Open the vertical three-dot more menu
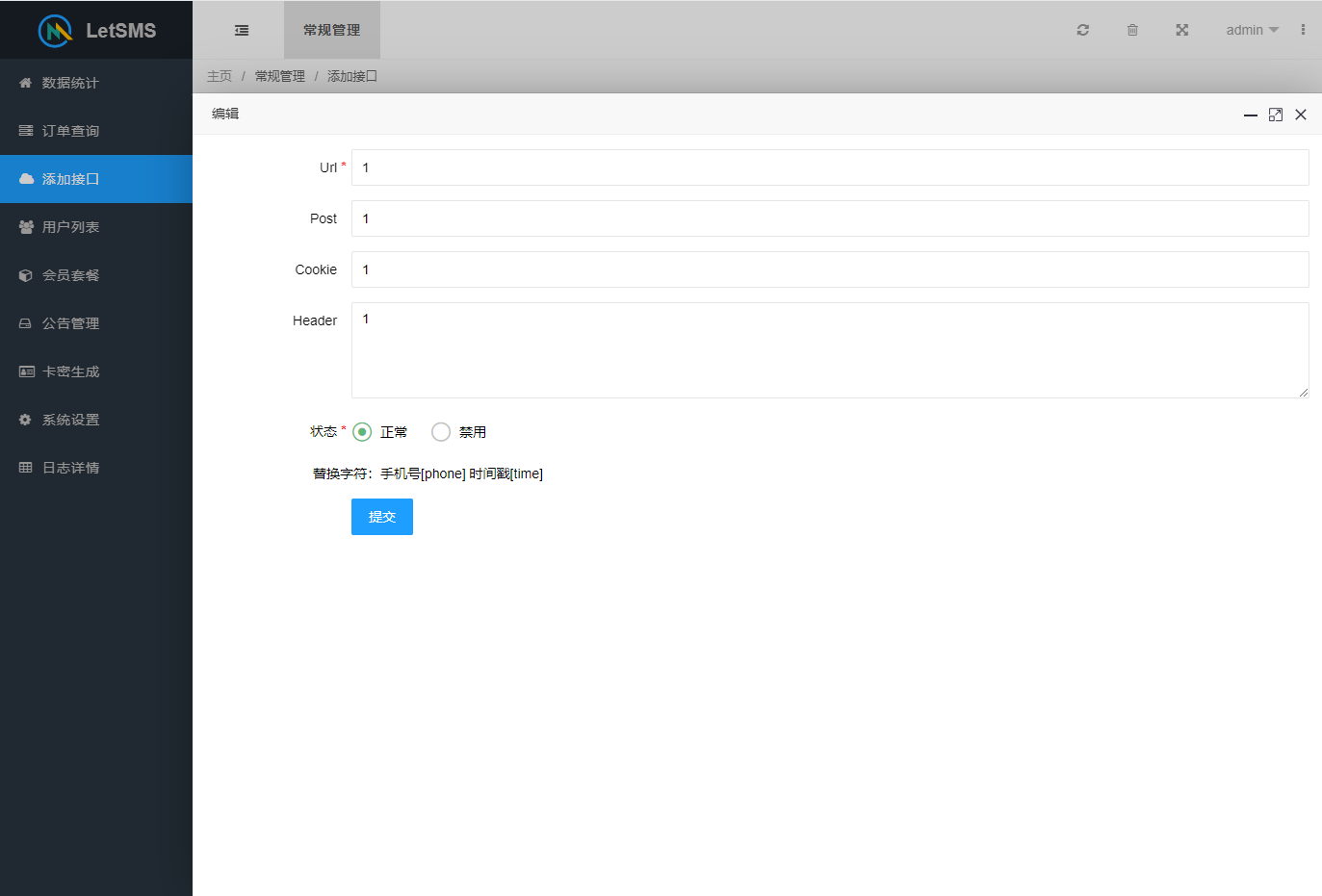Viewport: 1322px width, 896px height. click(x=1303, y=30)
